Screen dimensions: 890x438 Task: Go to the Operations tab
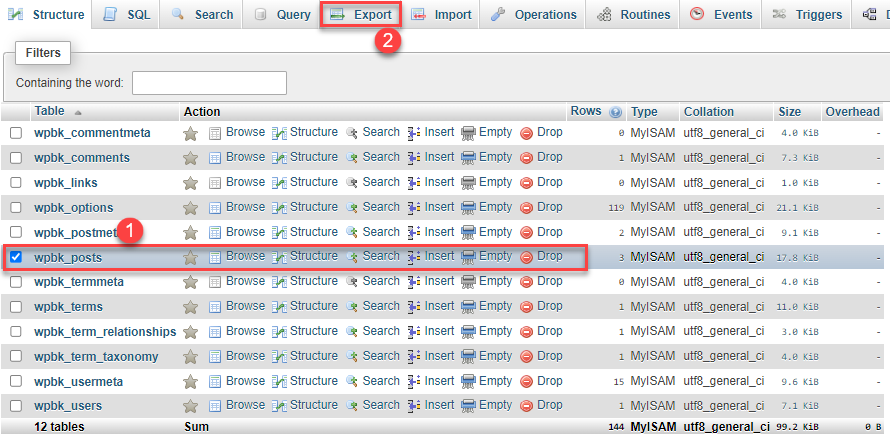point(533,15)
